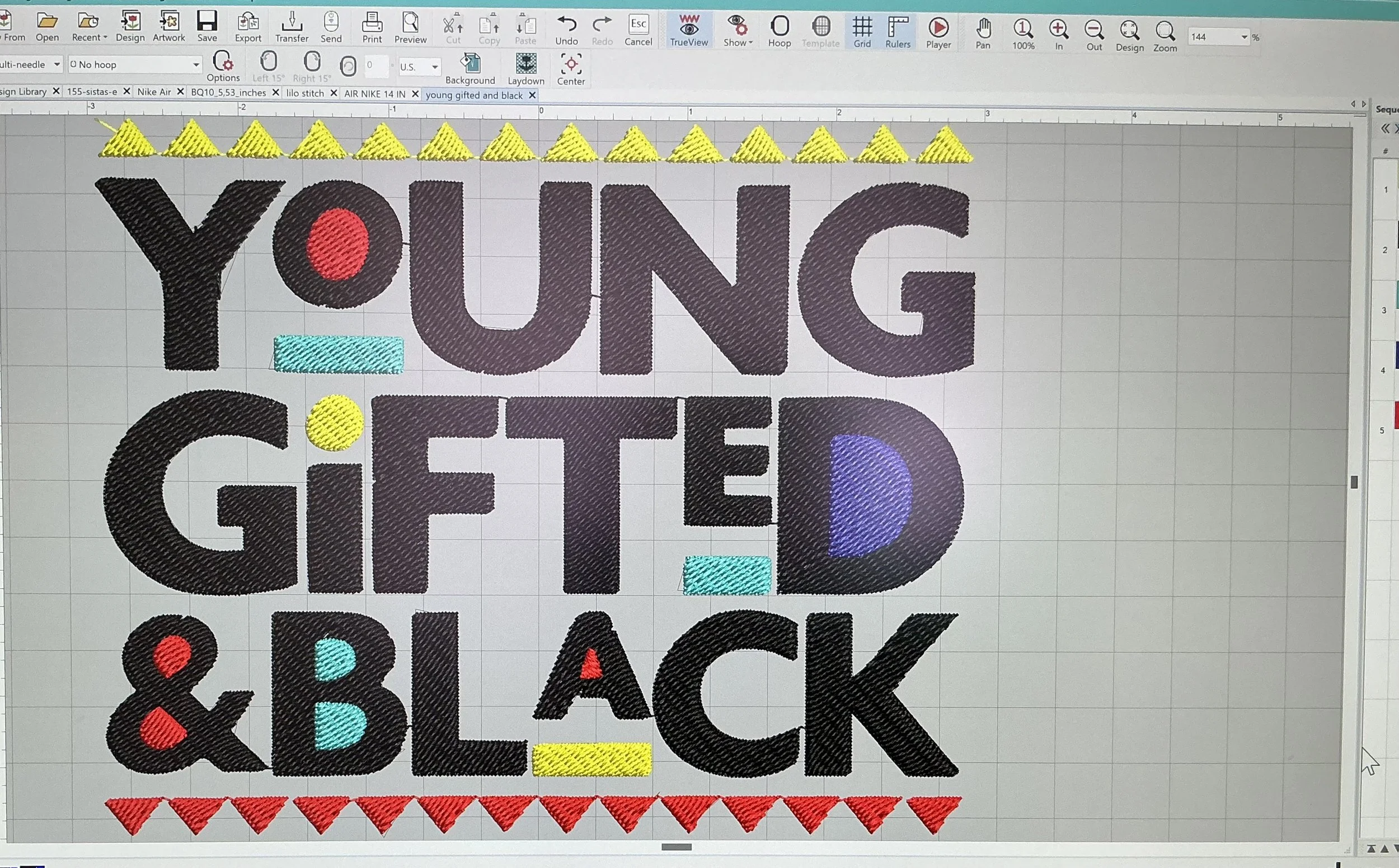Expand the Show dropdown arrow
This screenshot has height=868, width=1399.
(750, 43)
